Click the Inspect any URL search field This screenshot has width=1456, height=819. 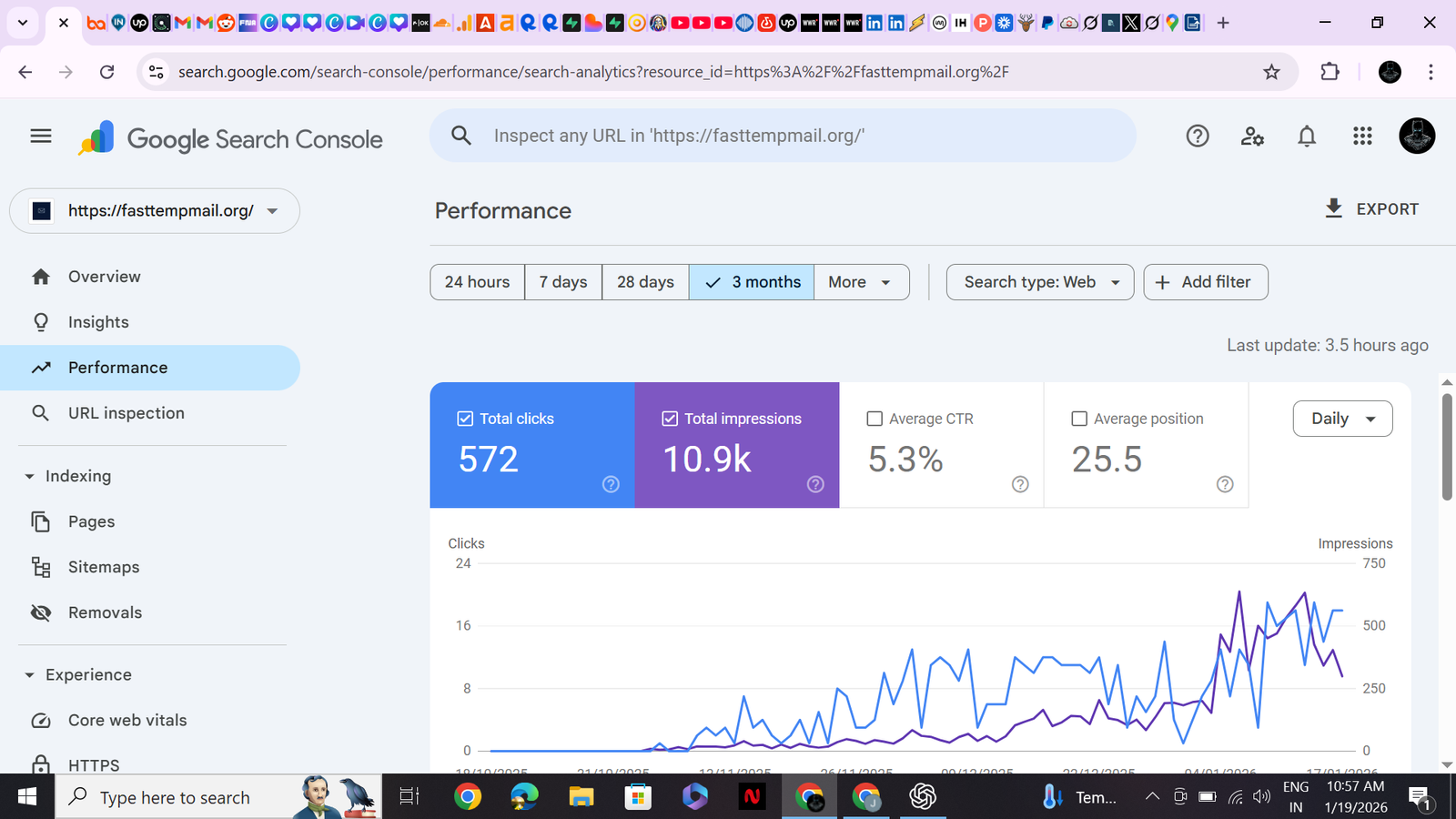783,136
